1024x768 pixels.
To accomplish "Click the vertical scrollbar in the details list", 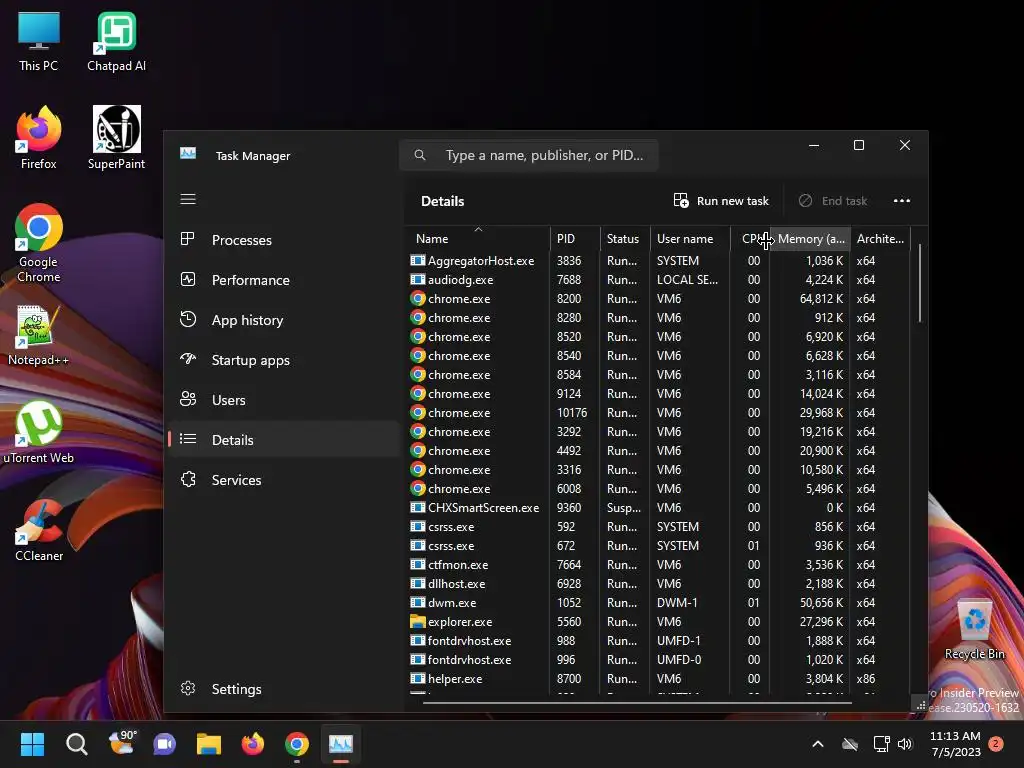I will (x=920, y=283).
